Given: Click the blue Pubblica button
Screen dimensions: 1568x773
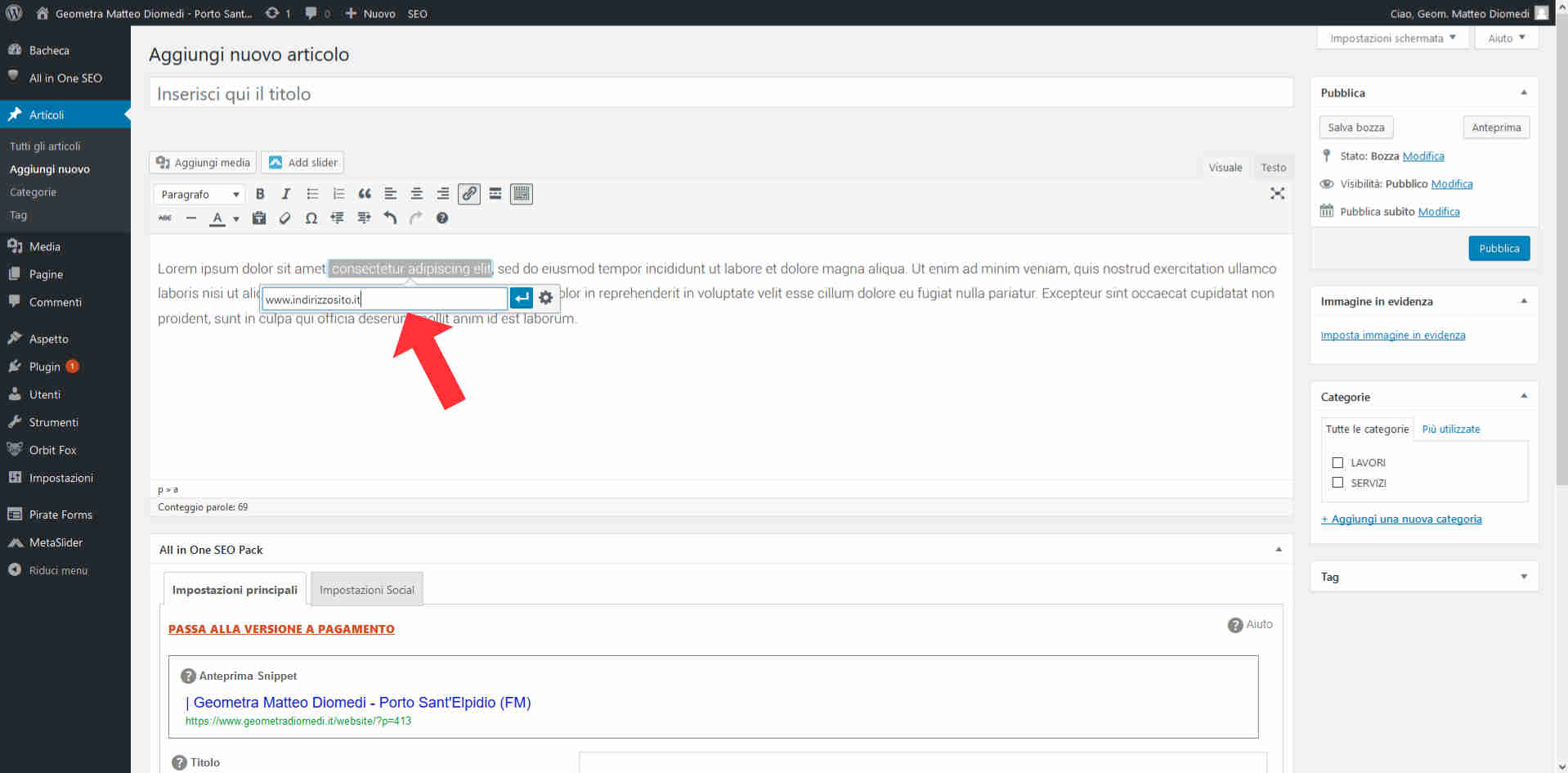Looking at the screenshot, I should point(1499,248).
